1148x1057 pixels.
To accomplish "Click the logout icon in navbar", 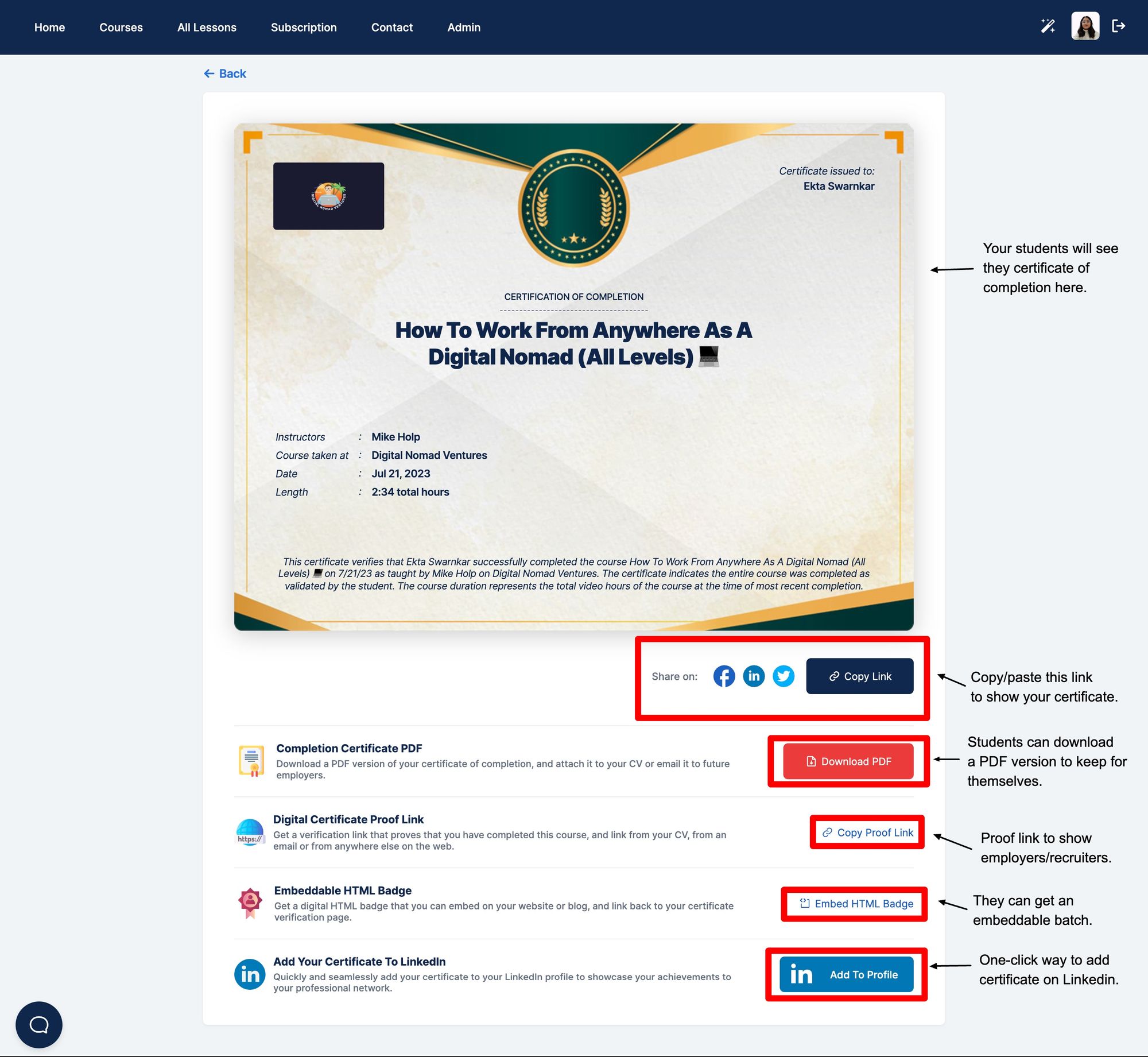I will (x=1118, y=26).
